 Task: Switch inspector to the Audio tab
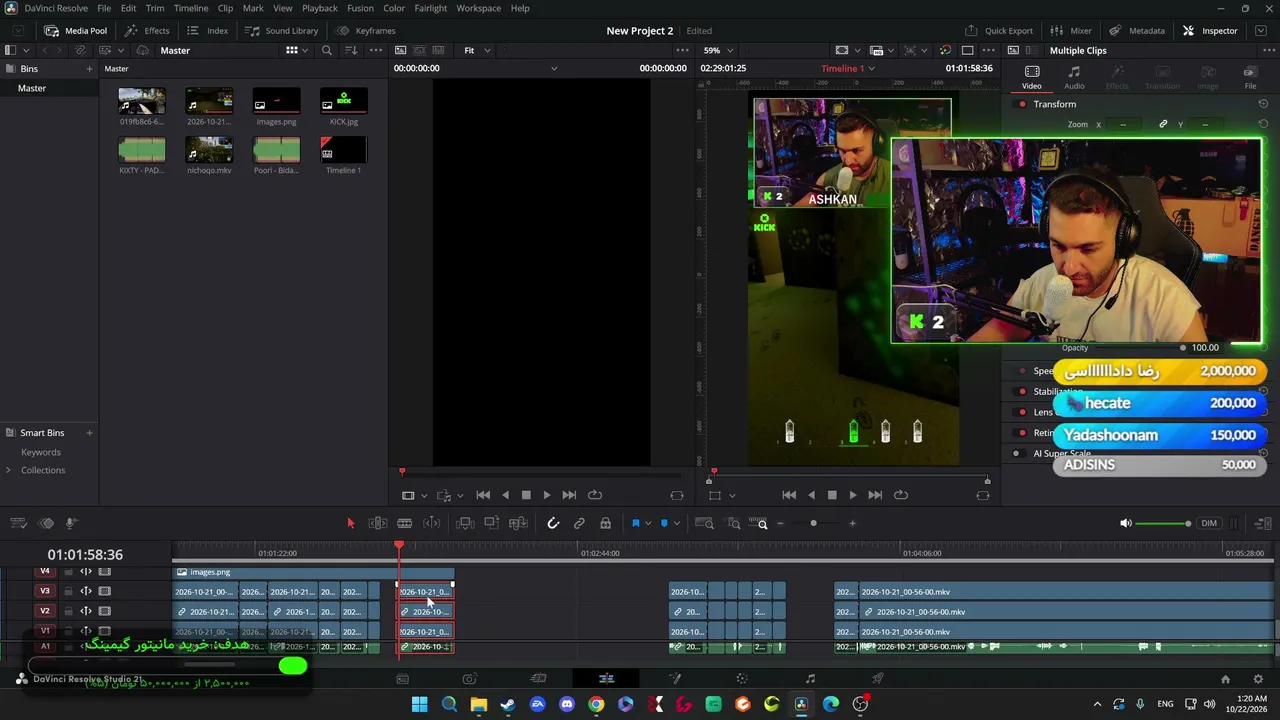pos(1074,77)
